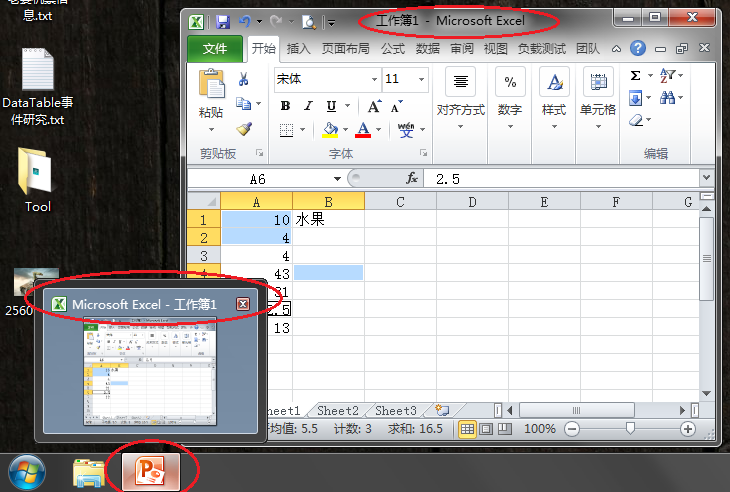Expand font color dropdown arrow
730x492 pixels.
(378, 130)
